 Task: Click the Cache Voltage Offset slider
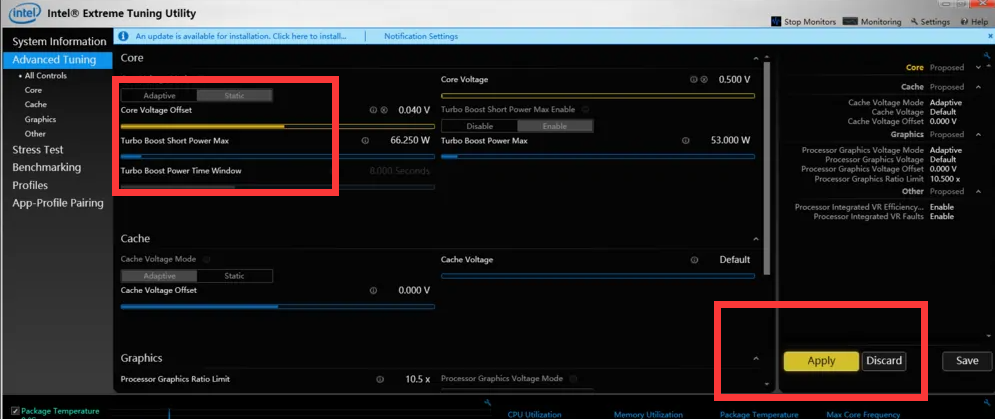(x=277, y=307)
